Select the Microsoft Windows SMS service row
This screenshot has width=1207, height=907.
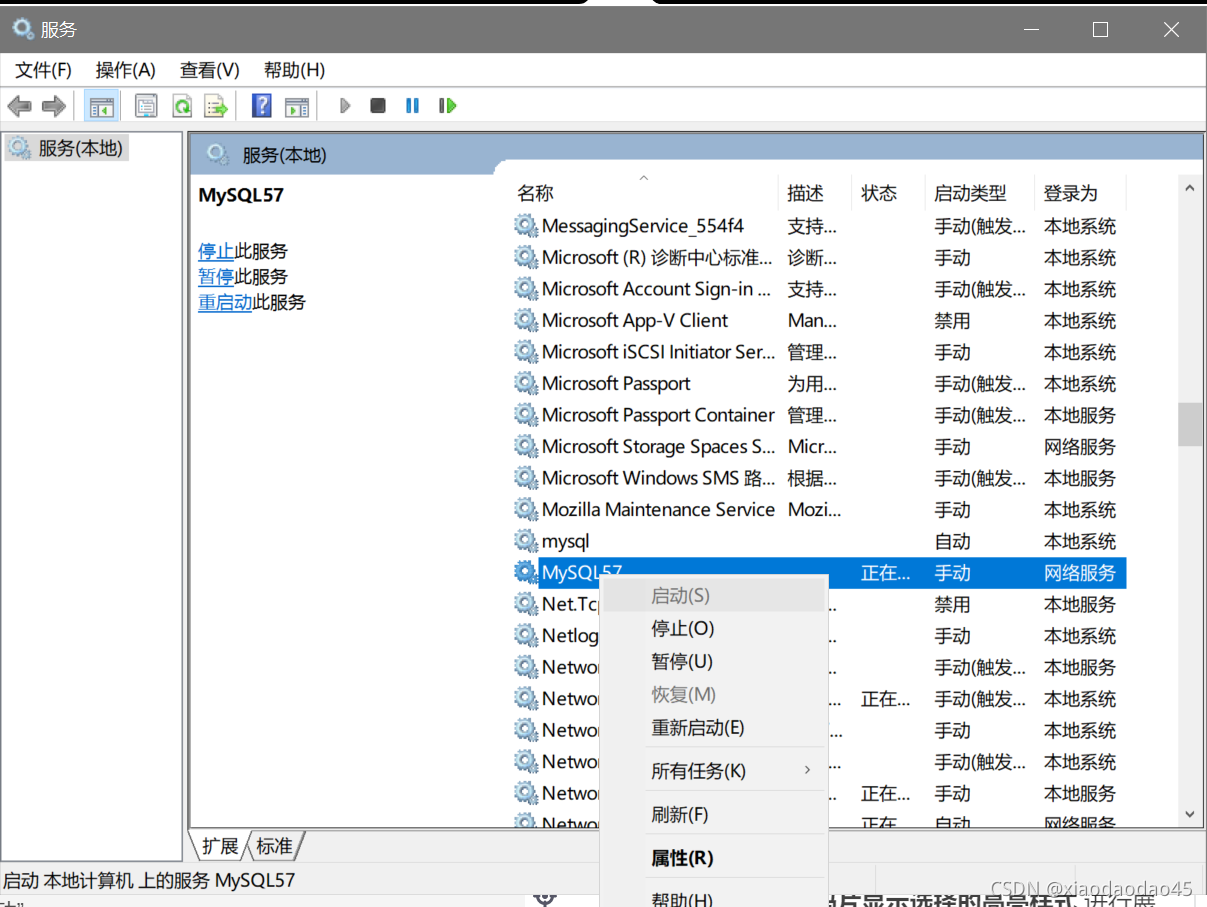pos(819,478)
